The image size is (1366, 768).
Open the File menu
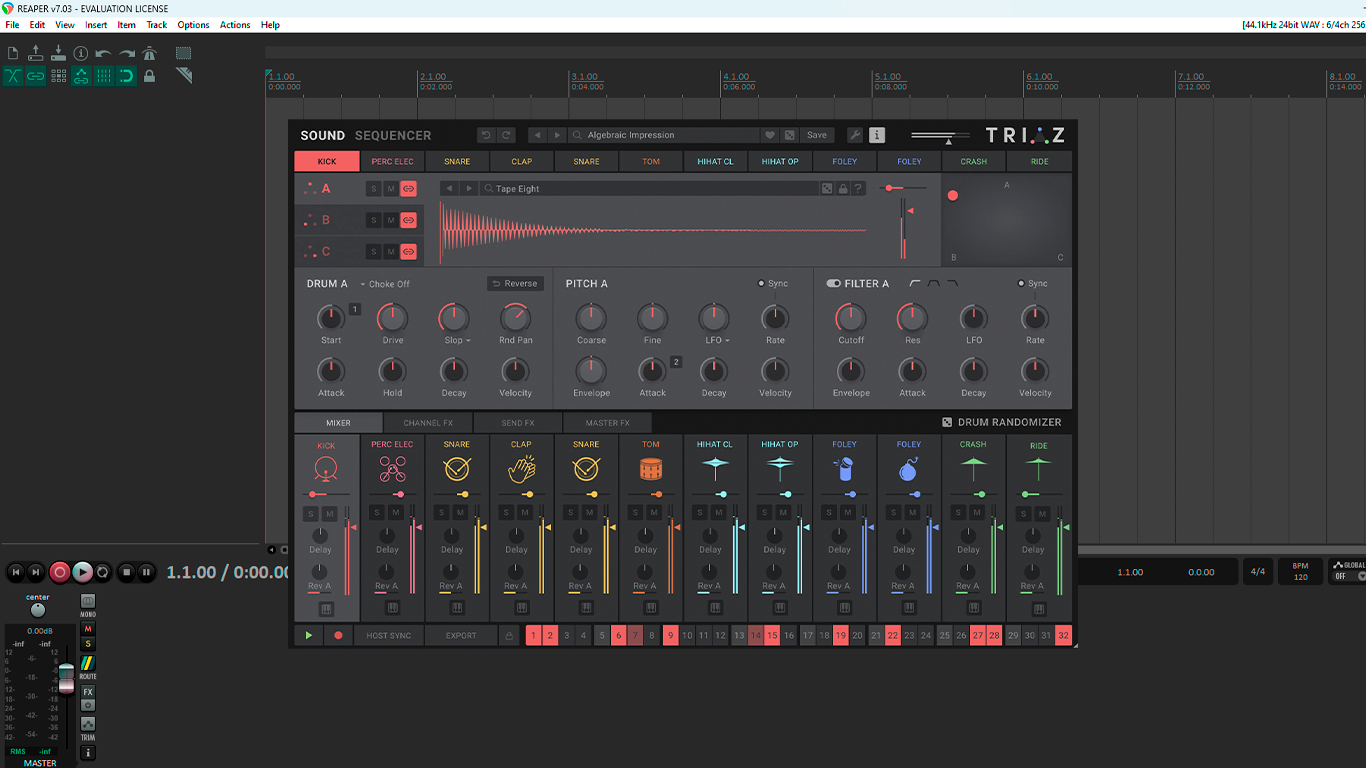(x=12, y=25)
